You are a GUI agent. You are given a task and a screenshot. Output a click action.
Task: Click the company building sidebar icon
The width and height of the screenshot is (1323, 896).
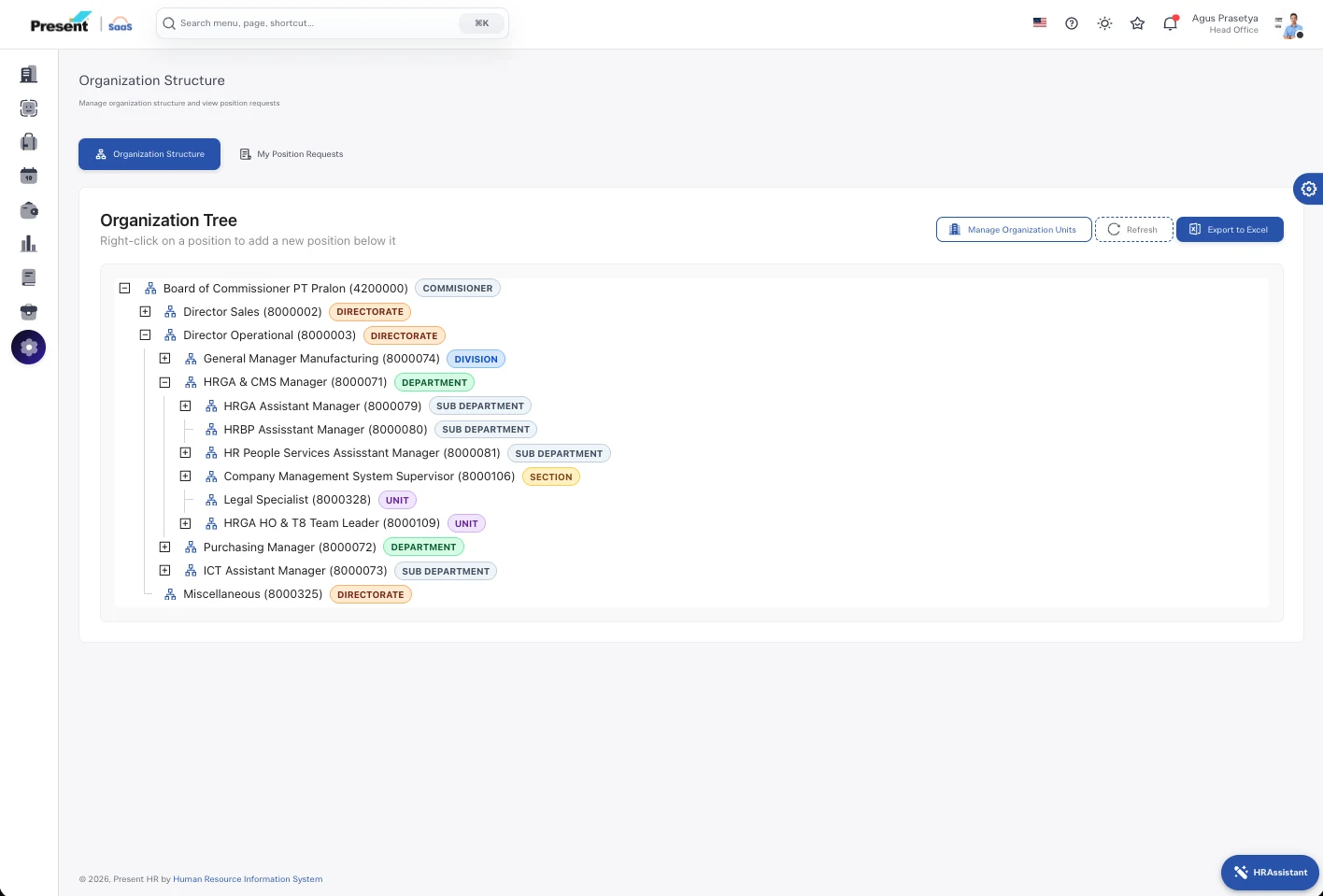(29, 74)
